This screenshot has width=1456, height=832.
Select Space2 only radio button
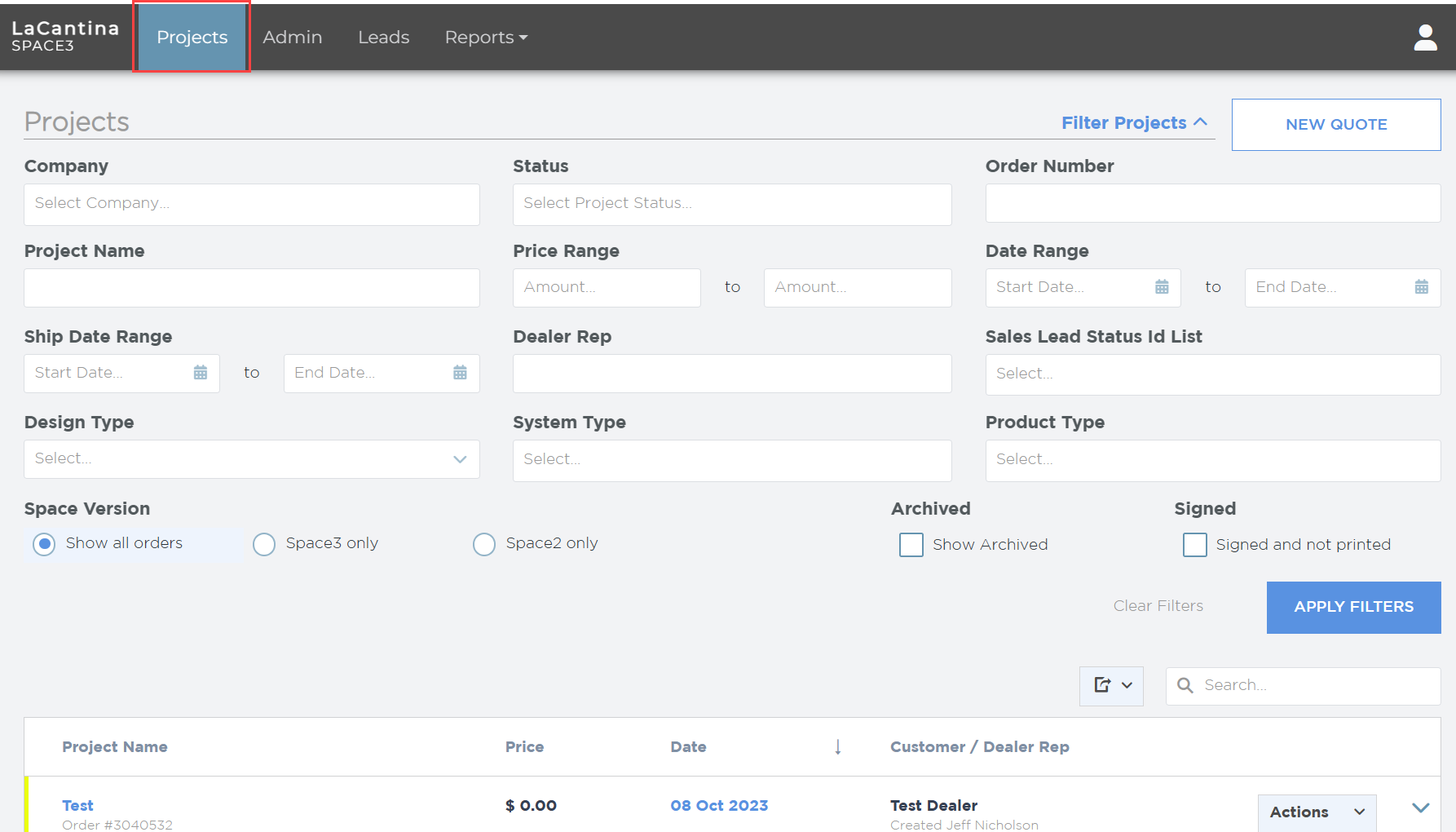point(484,544)
